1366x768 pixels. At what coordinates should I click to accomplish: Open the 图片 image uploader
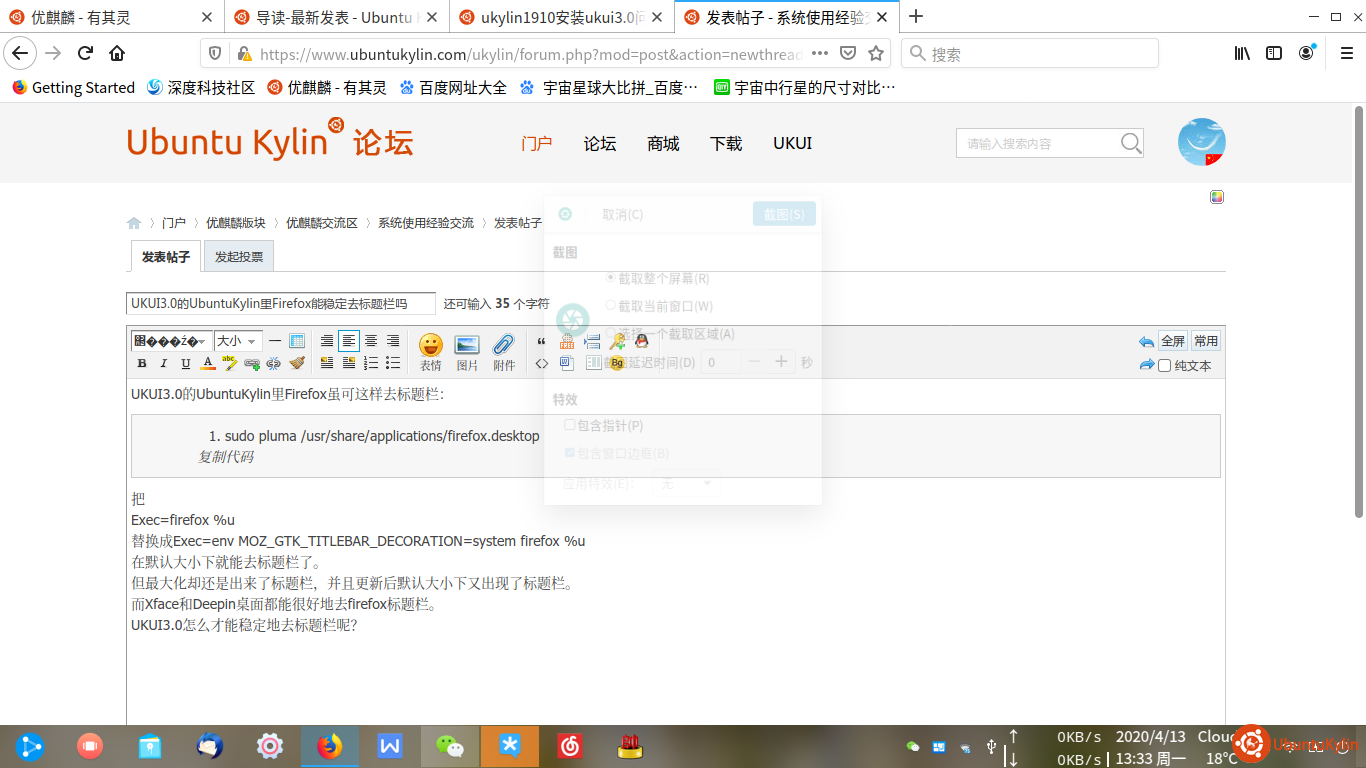pyautogui.click(x=467, y=352)
